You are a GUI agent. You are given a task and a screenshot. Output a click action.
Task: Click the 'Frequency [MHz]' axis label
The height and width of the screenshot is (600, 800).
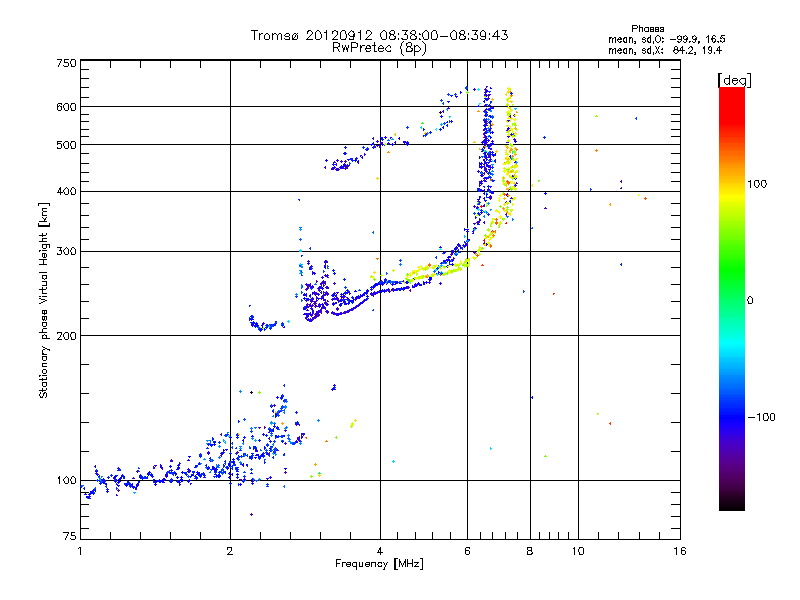pos(379,564)
